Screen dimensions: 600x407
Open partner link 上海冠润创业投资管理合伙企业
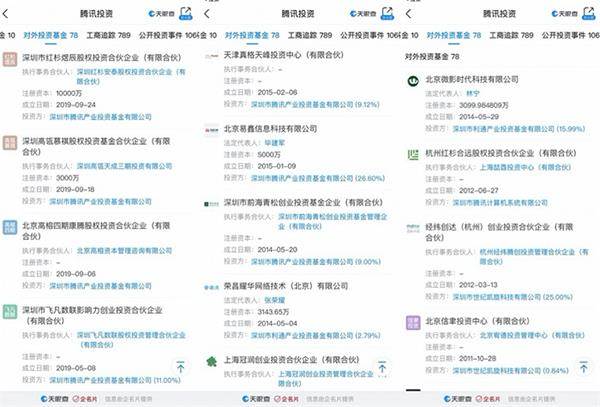(x=326, y=379)
